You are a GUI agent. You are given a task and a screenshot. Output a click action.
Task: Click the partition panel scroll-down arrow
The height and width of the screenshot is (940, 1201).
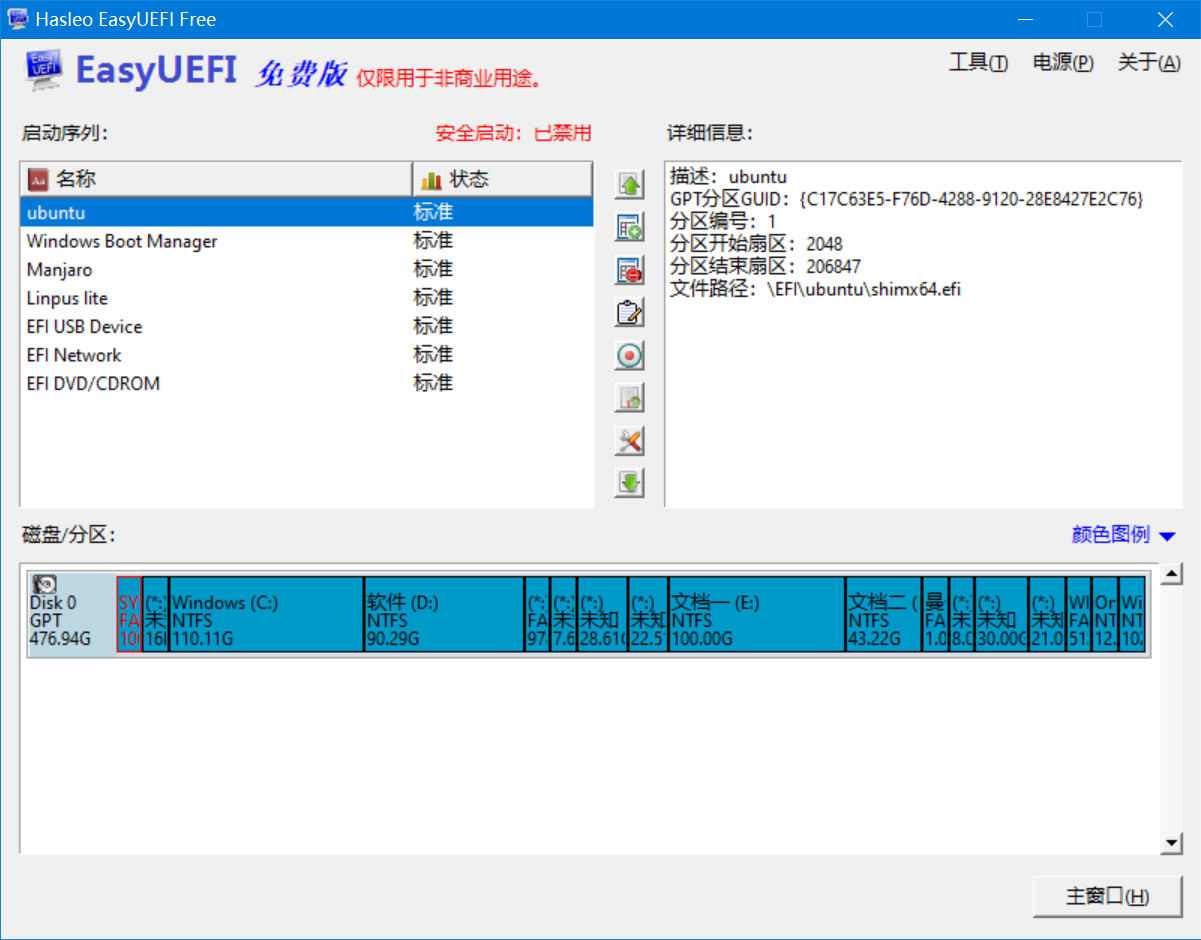point(1172,844)
